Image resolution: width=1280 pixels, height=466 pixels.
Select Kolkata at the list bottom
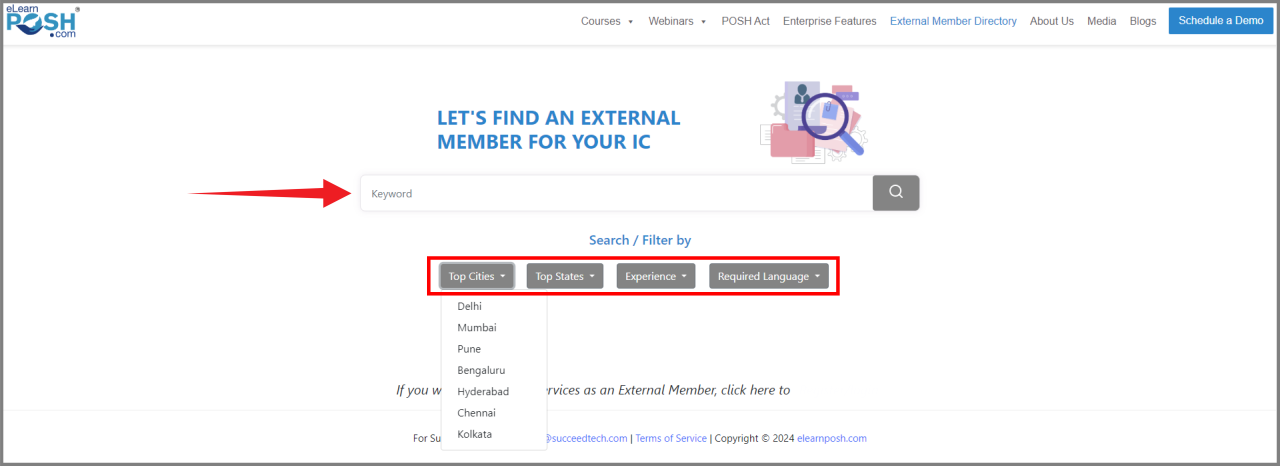pos(475,434)
